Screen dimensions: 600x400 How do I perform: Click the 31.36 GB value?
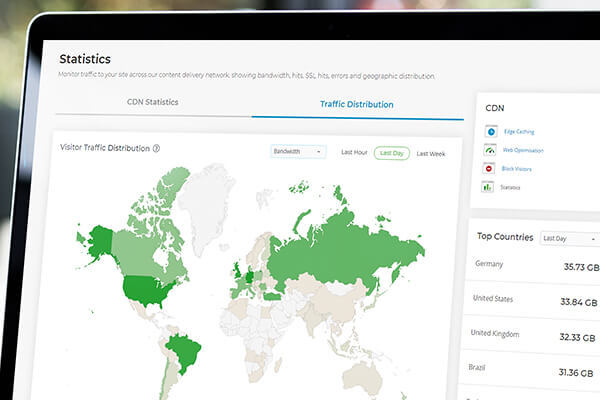pyautogui.click(x=576, y=372)
